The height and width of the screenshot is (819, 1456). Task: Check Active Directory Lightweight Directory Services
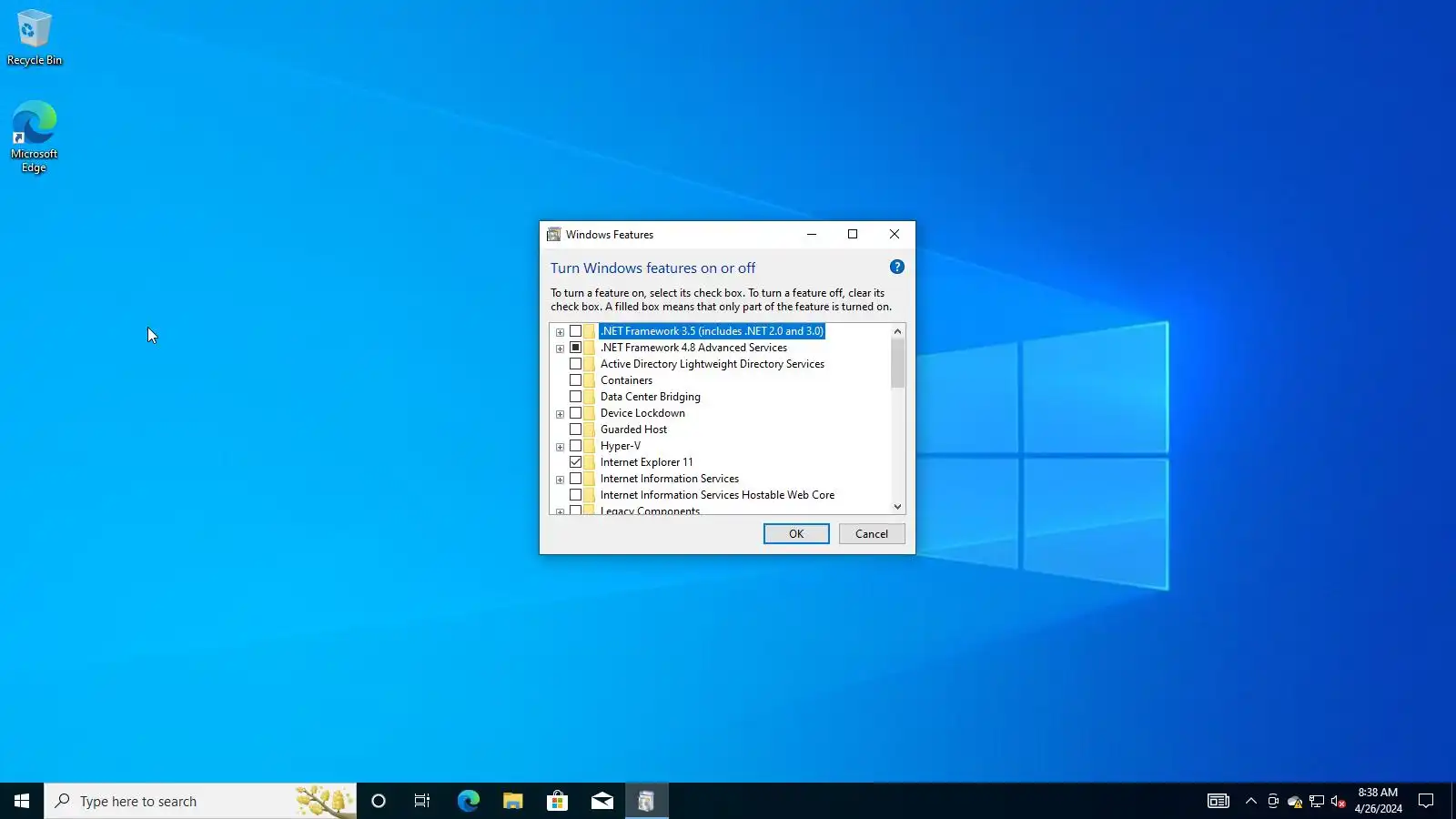(x=575, y=364)
